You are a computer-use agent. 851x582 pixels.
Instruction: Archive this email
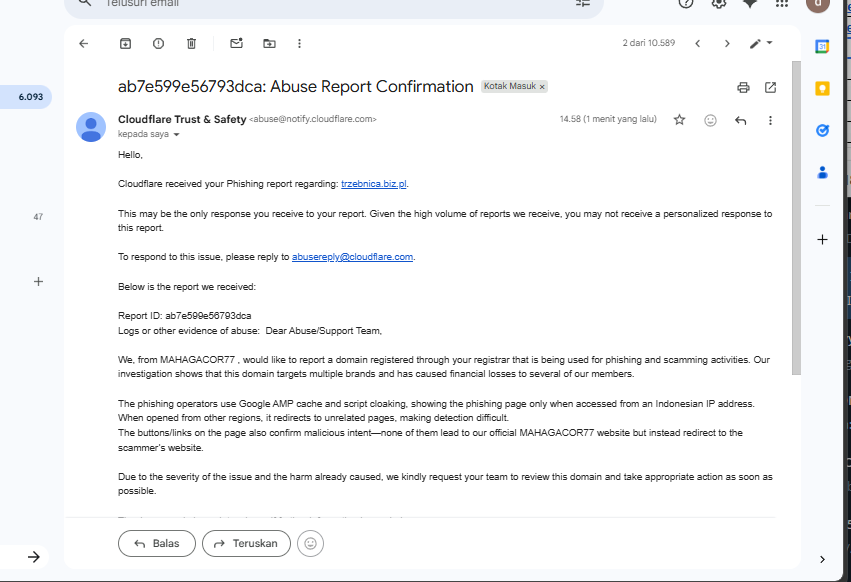[125, 43]
